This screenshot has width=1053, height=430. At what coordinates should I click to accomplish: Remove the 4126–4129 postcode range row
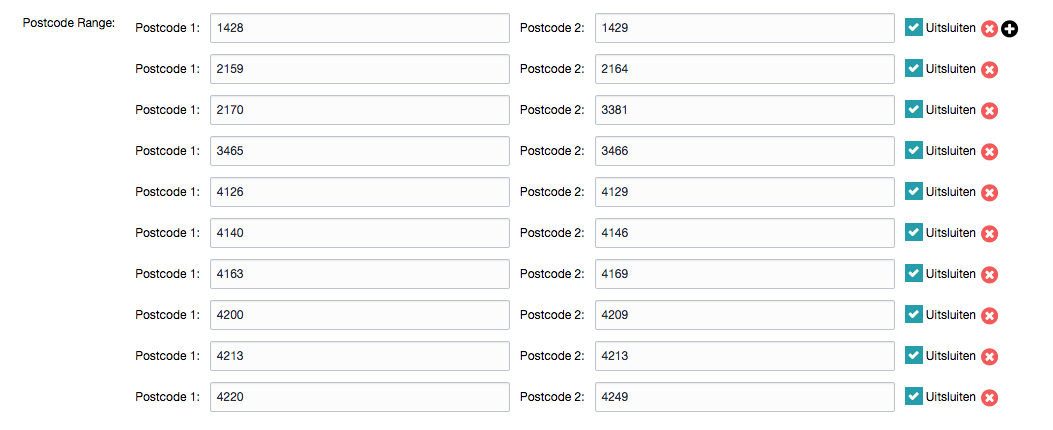point(989,193)
